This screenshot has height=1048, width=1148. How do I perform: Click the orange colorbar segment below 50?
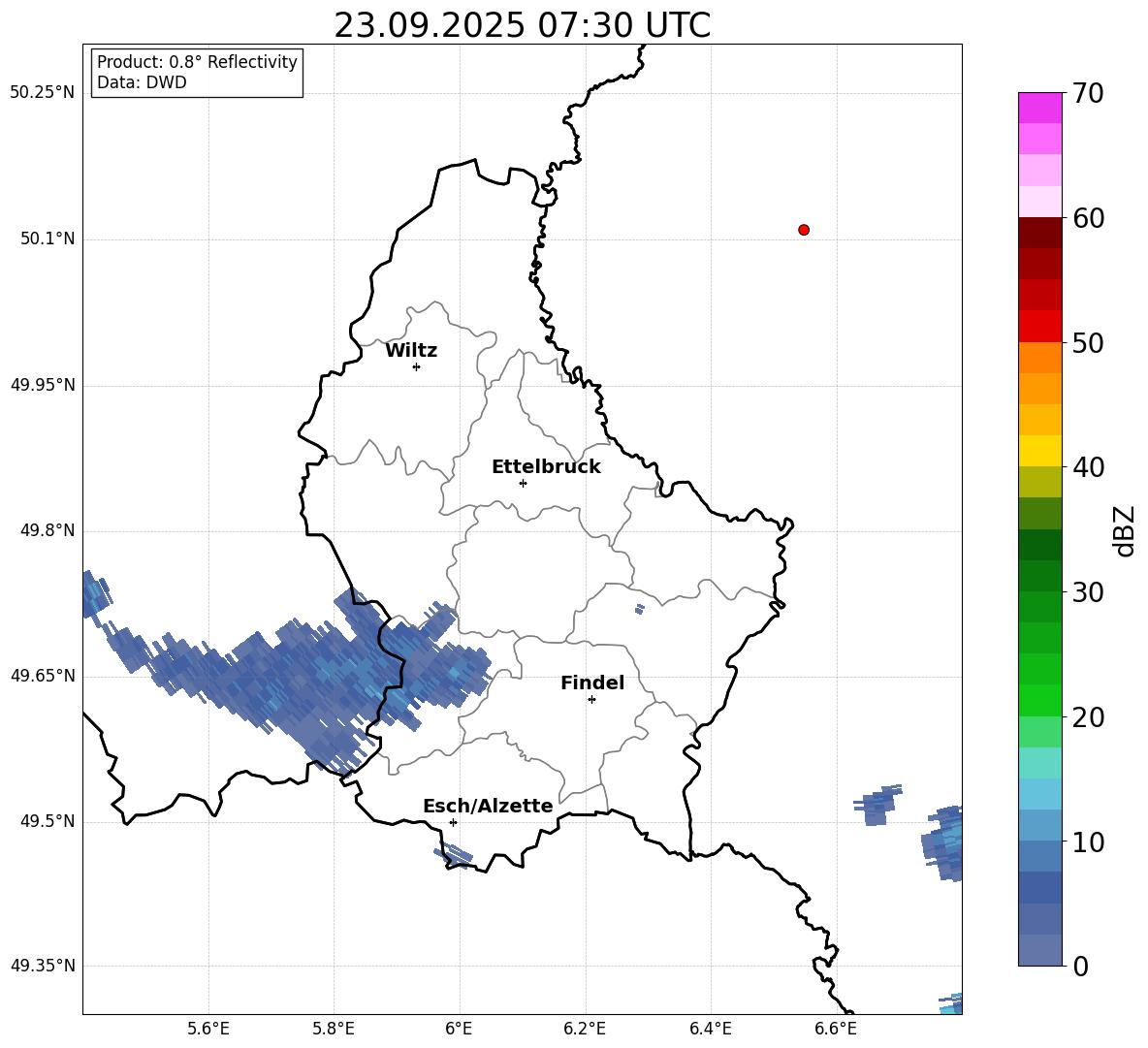click(x=1039, y=358)
